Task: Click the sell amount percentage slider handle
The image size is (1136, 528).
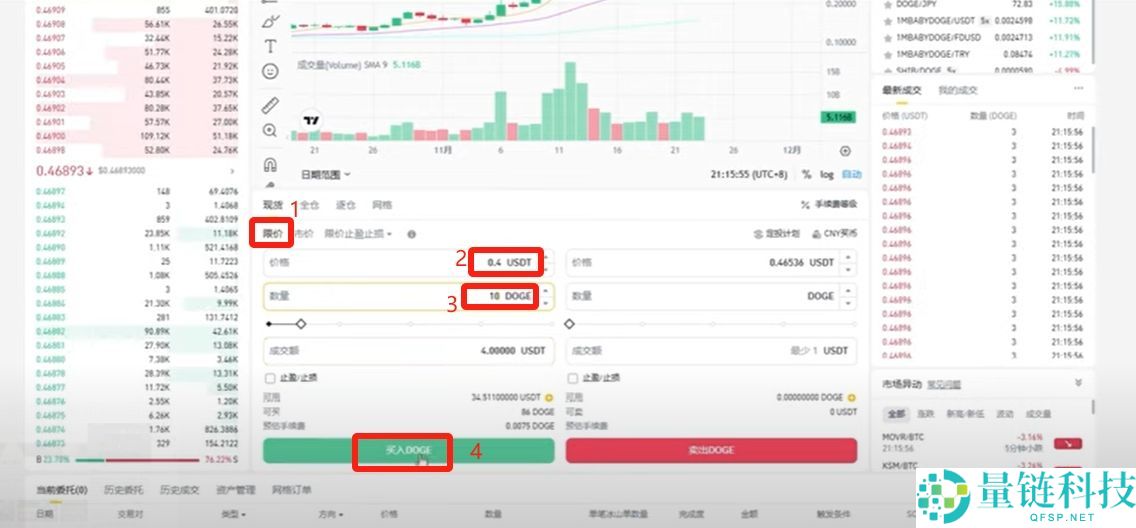Action: pos(569,324)
